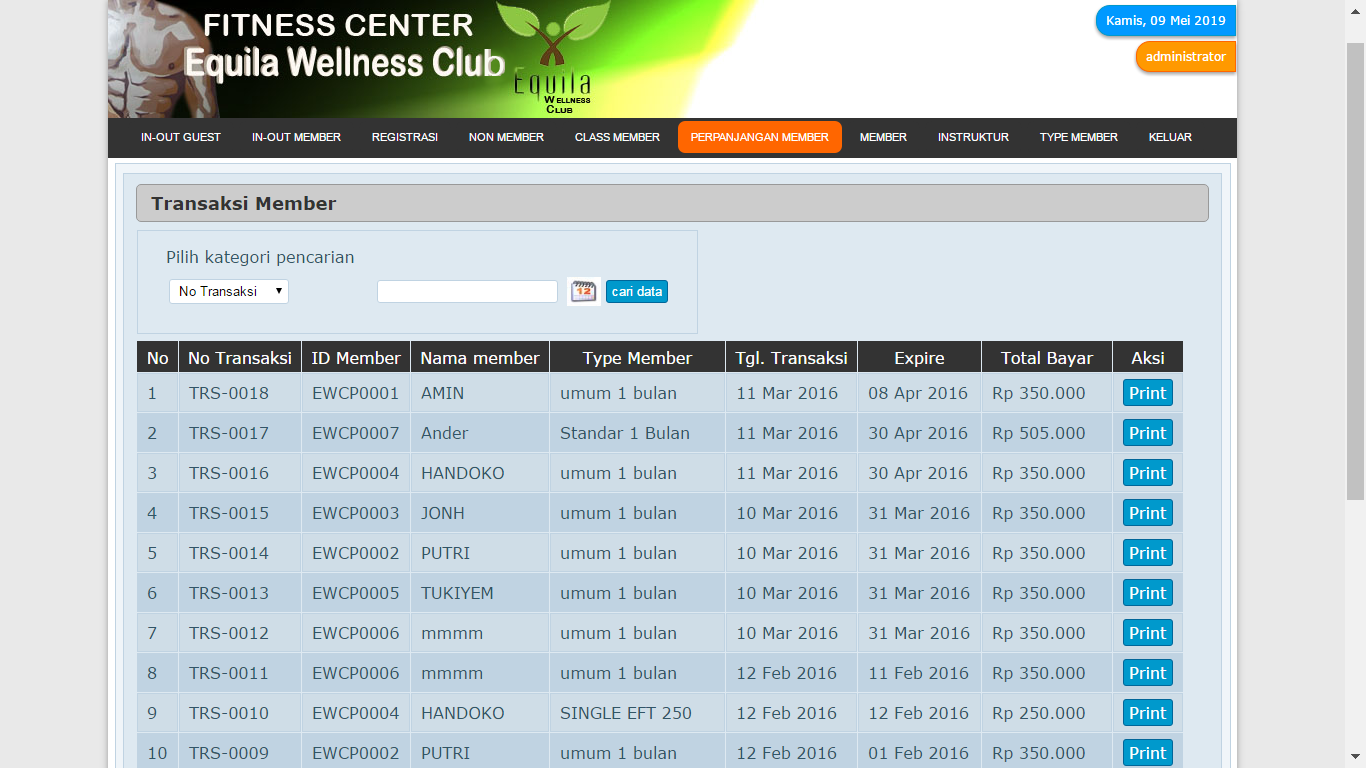Click KELUAR to log out
Image resolution: width=1366 pixels, height=768 pixels.
(1170, 137)
